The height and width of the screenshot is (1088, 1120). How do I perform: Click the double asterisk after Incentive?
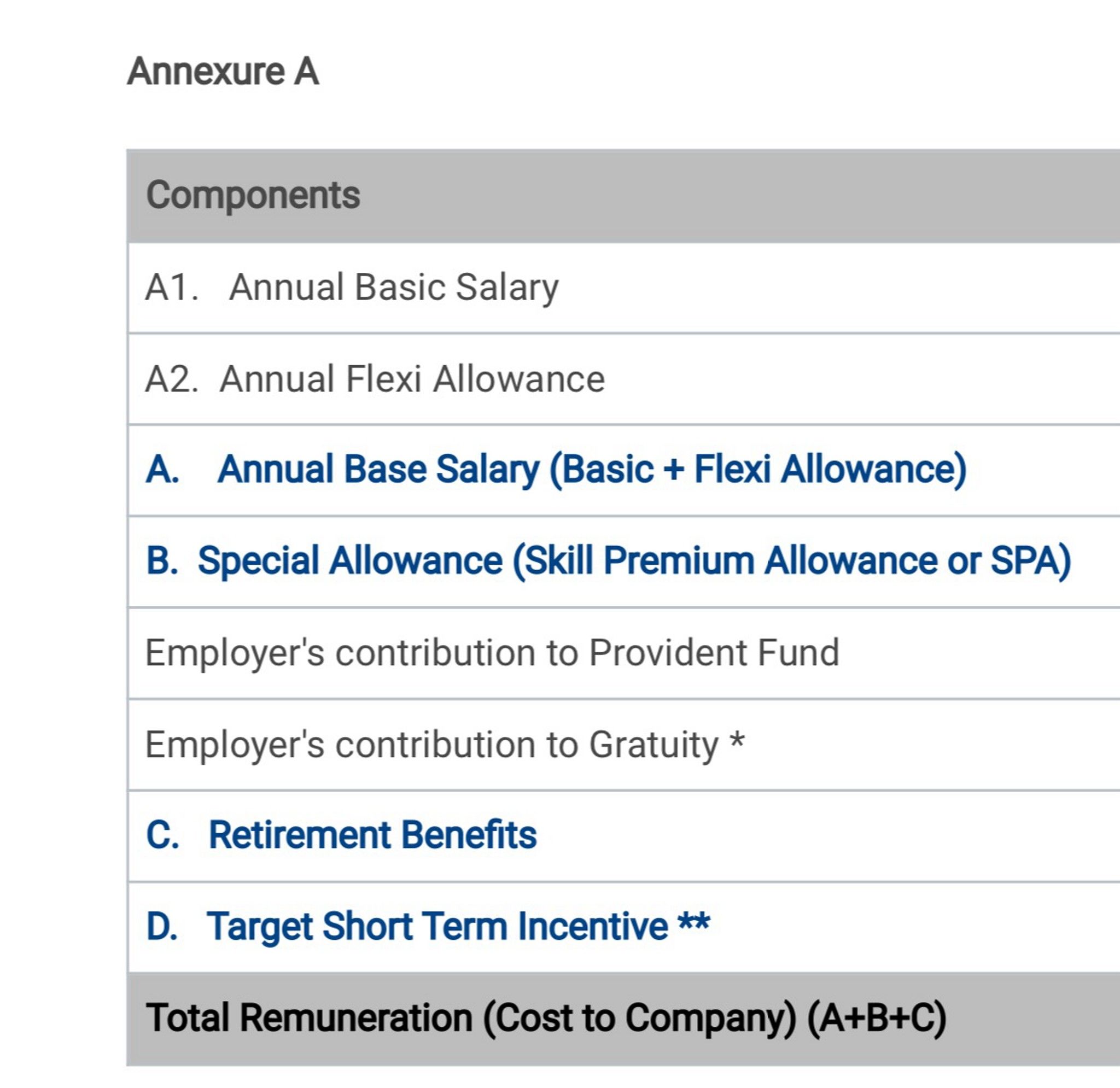click(x=694, y=922)
